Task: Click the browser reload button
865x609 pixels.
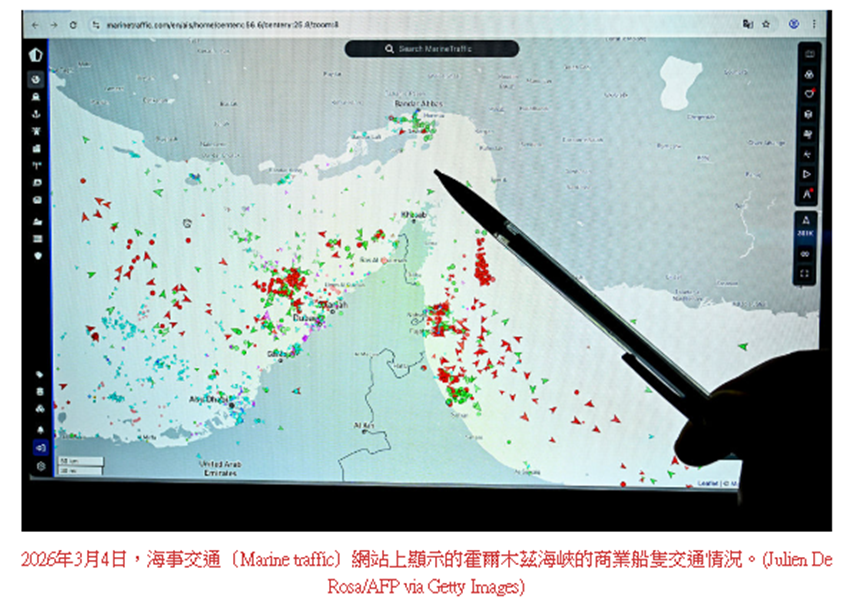Action: [x=74, y=23]
